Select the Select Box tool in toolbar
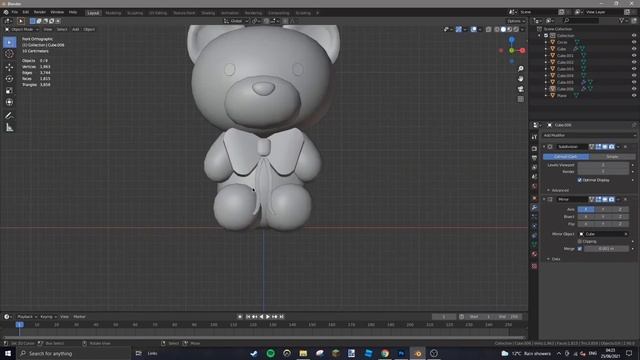This screenshot has width=640, height=360. click(x=9, y=42)
